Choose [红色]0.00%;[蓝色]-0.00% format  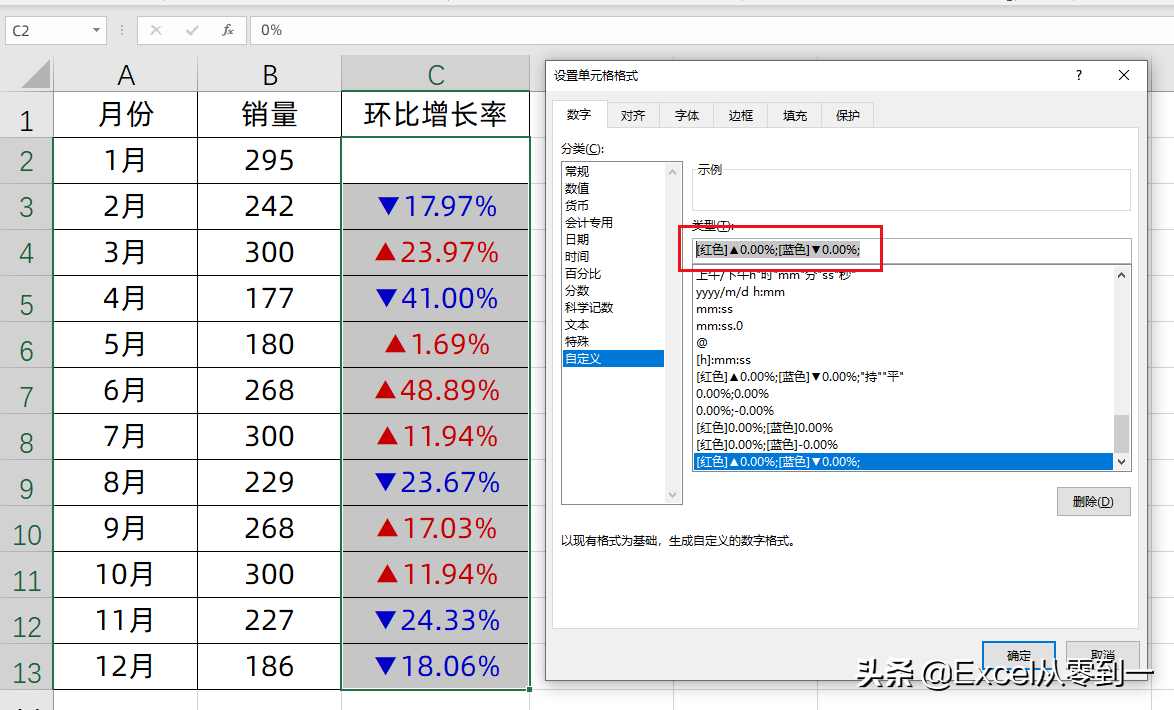904,445
